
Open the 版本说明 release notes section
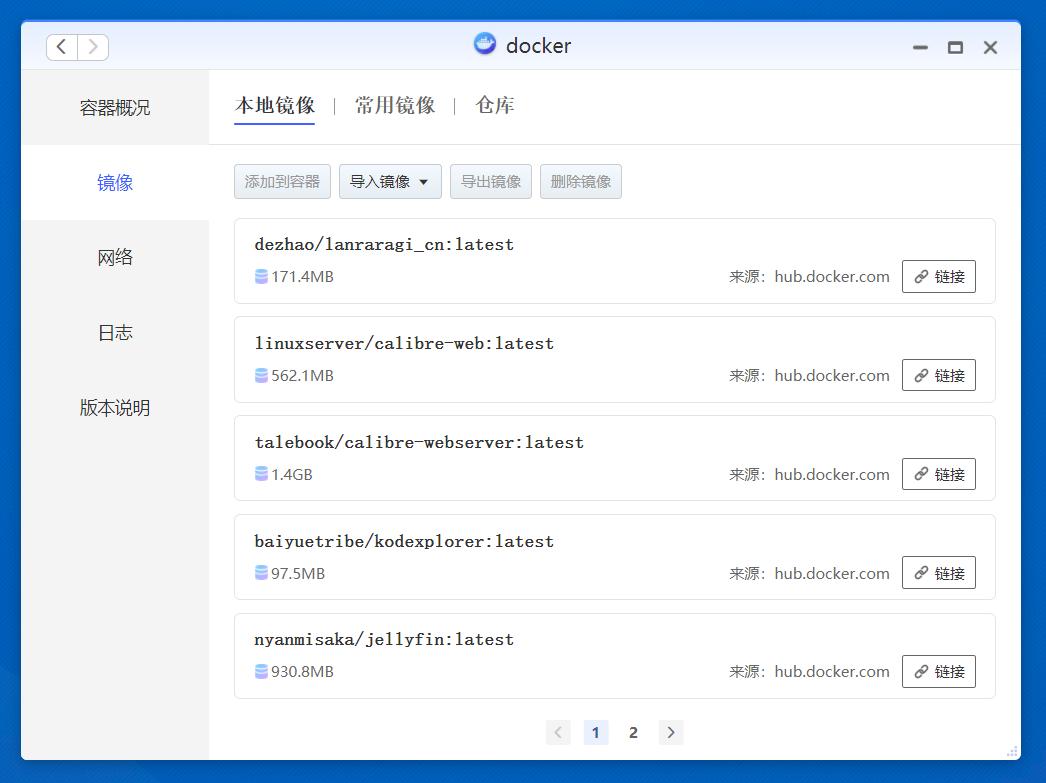(113, 408)
